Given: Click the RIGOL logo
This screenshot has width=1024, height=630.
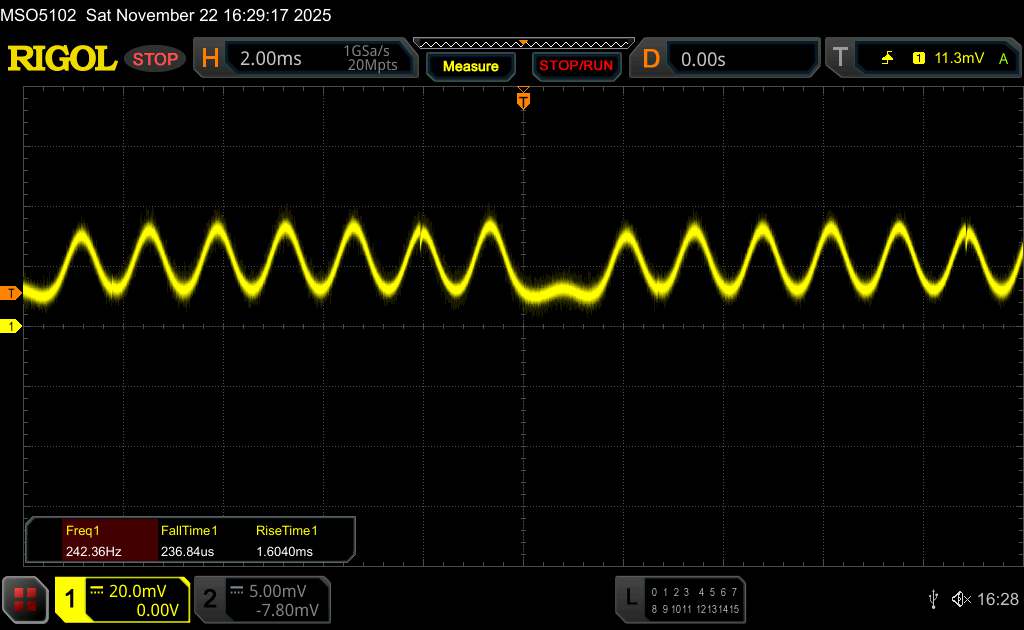Looking at the screenshot, I should 62,59.
